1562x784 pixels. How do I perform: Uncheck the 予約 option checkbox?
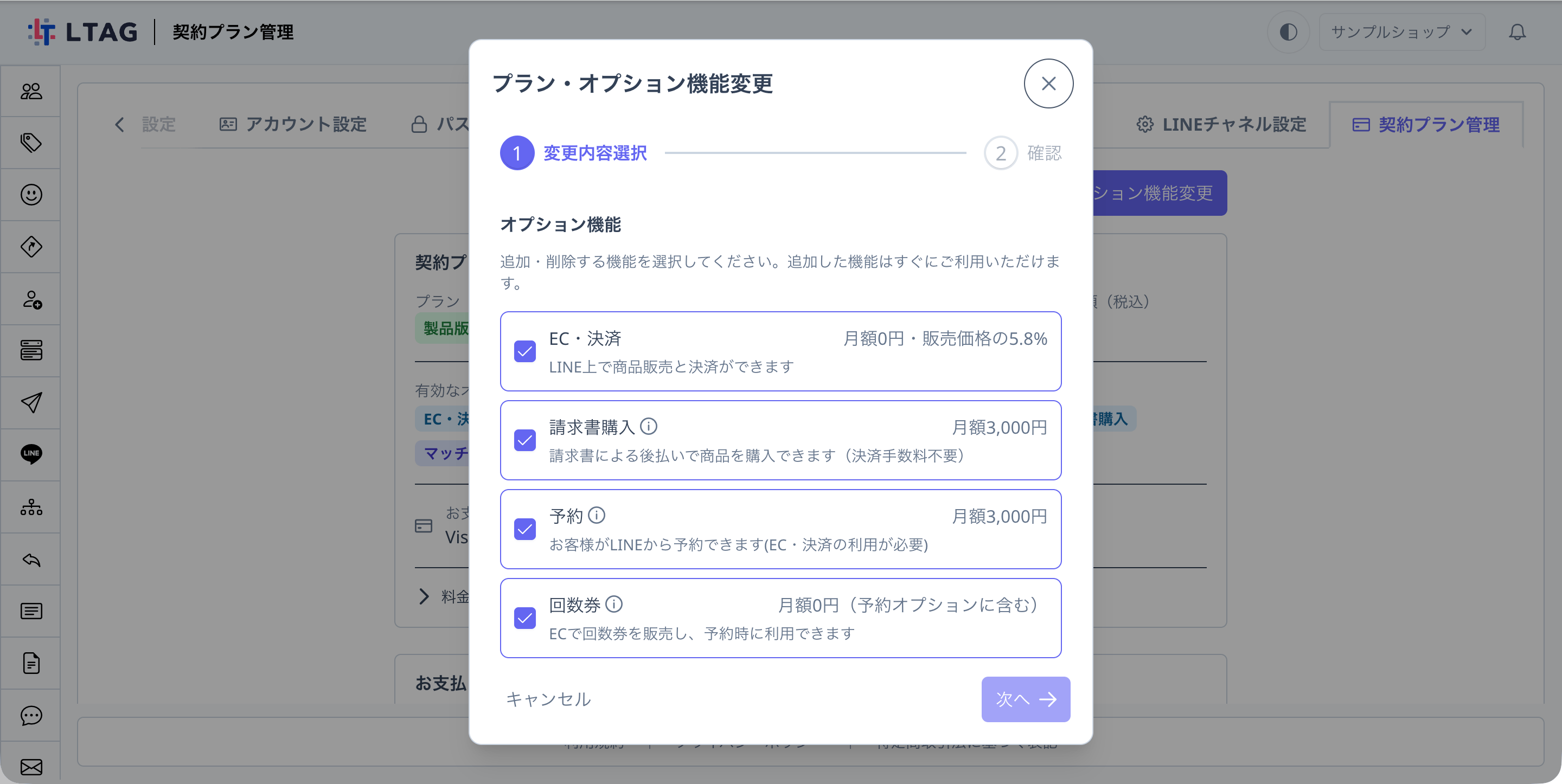524,529
